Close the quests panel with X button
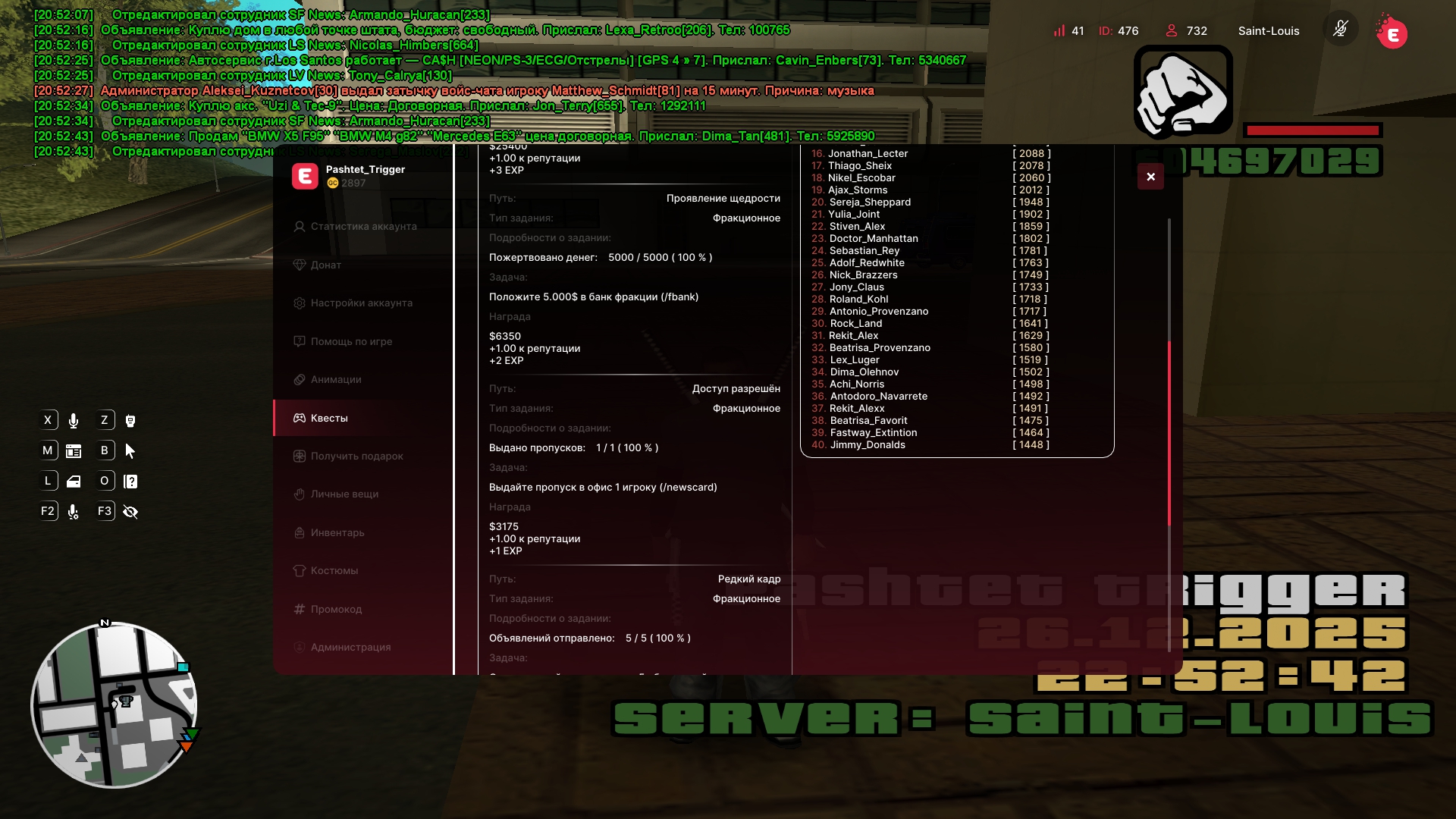This screenshot has height=819, width=1456. [x=1150, y=177]
